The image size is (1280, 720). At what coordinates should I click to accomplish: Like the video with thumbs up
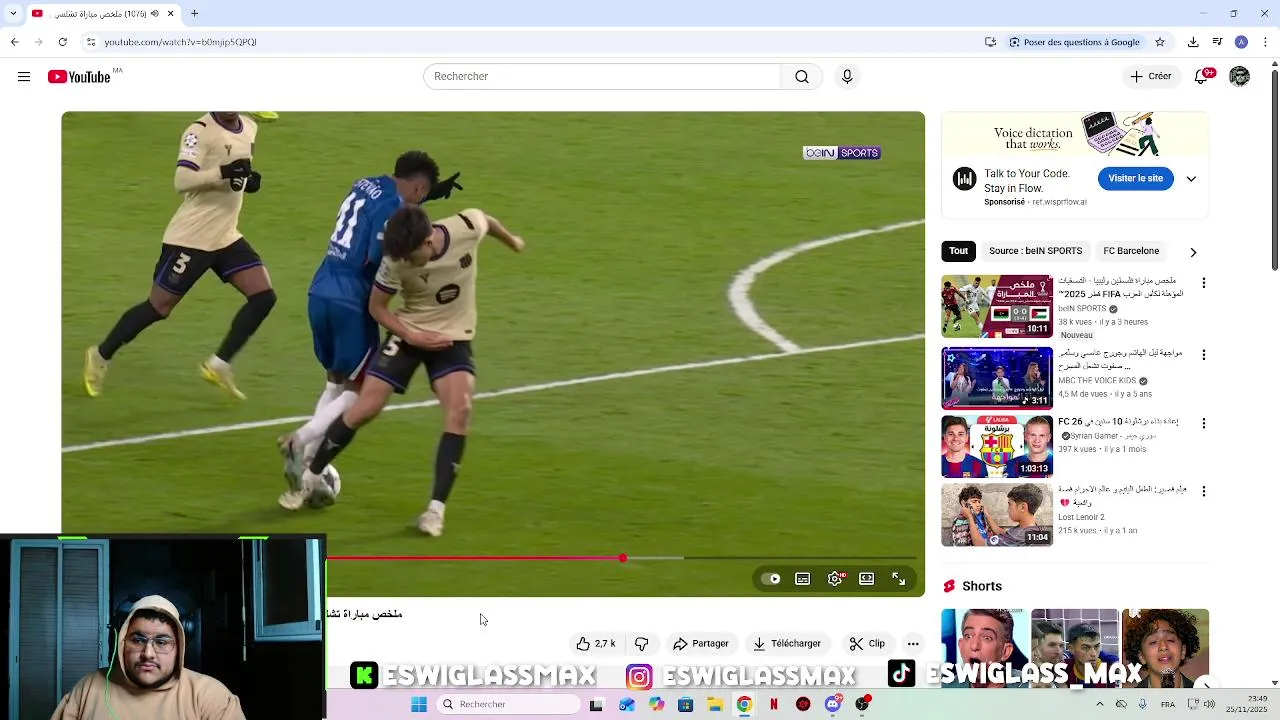click(x=595, y=644)
